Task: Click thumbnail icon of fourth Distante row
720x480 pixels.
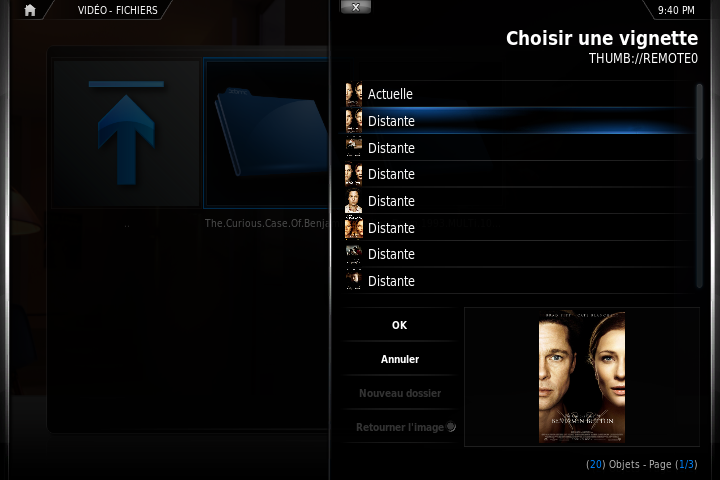Action: point(354,201)
